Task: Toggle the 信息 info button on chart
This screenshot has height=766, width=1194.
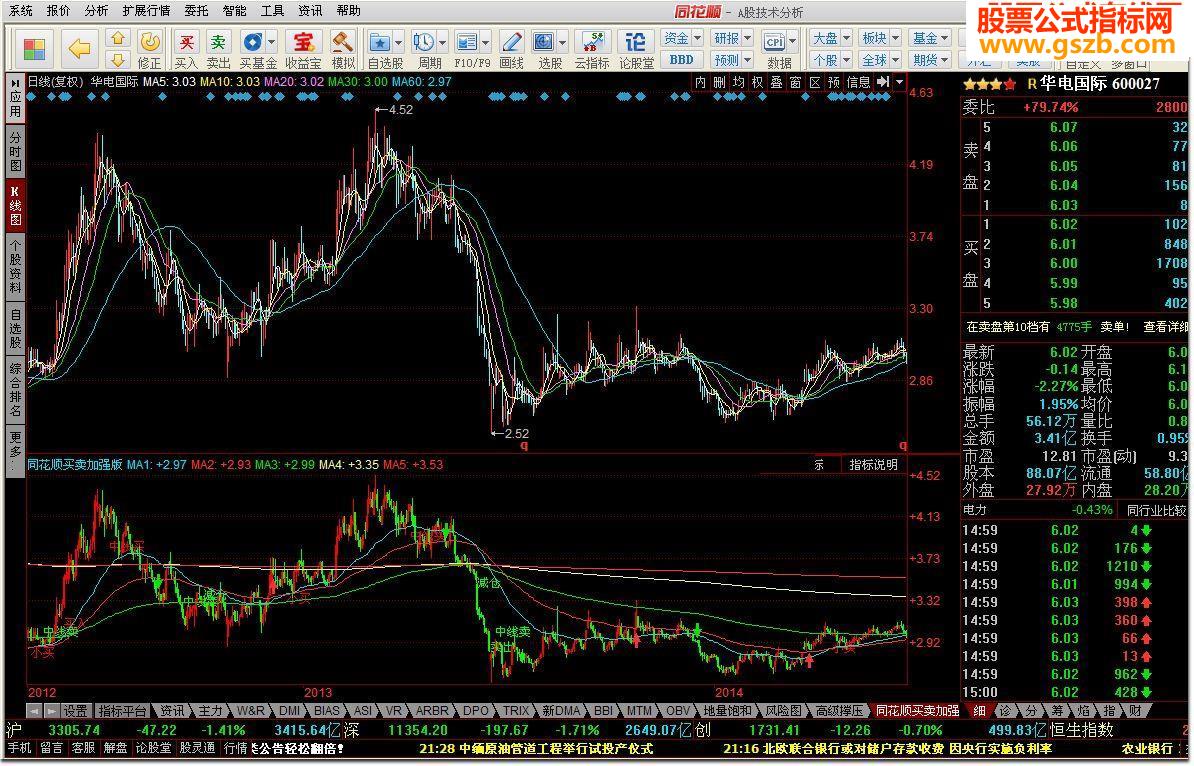Action: coord(858,82)
